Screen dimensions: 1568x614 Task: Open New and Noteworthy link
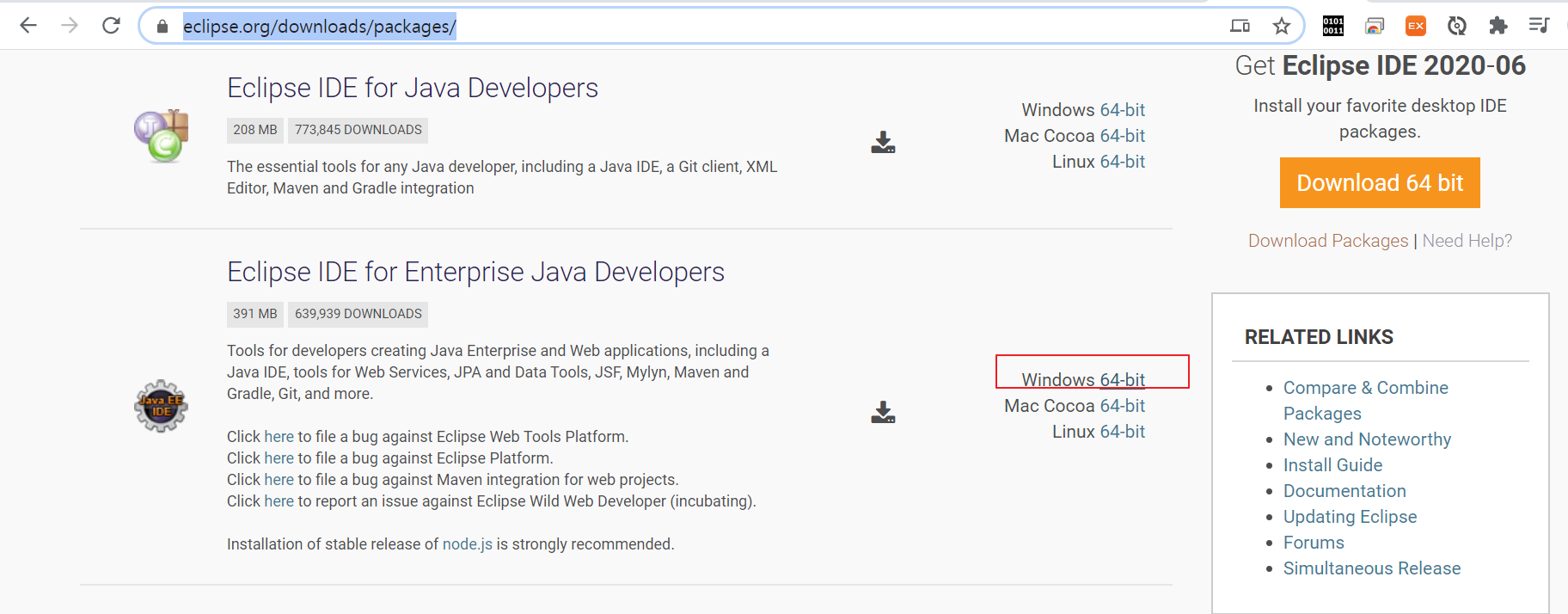coord(1367,439)
